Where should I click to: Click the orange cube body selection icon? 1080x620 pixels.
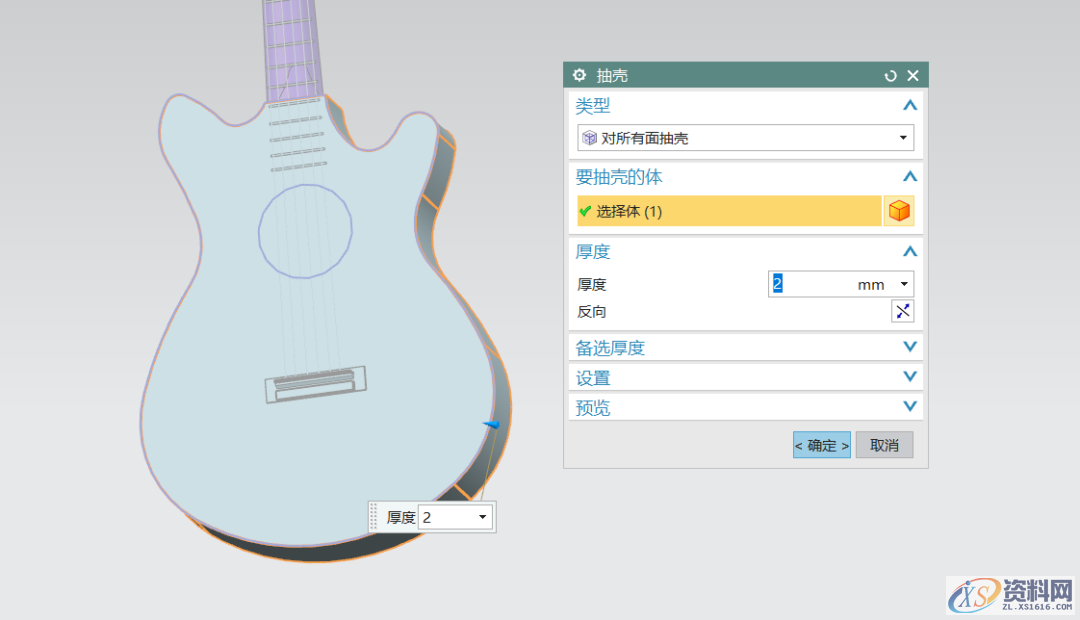(x=899, y=211)
